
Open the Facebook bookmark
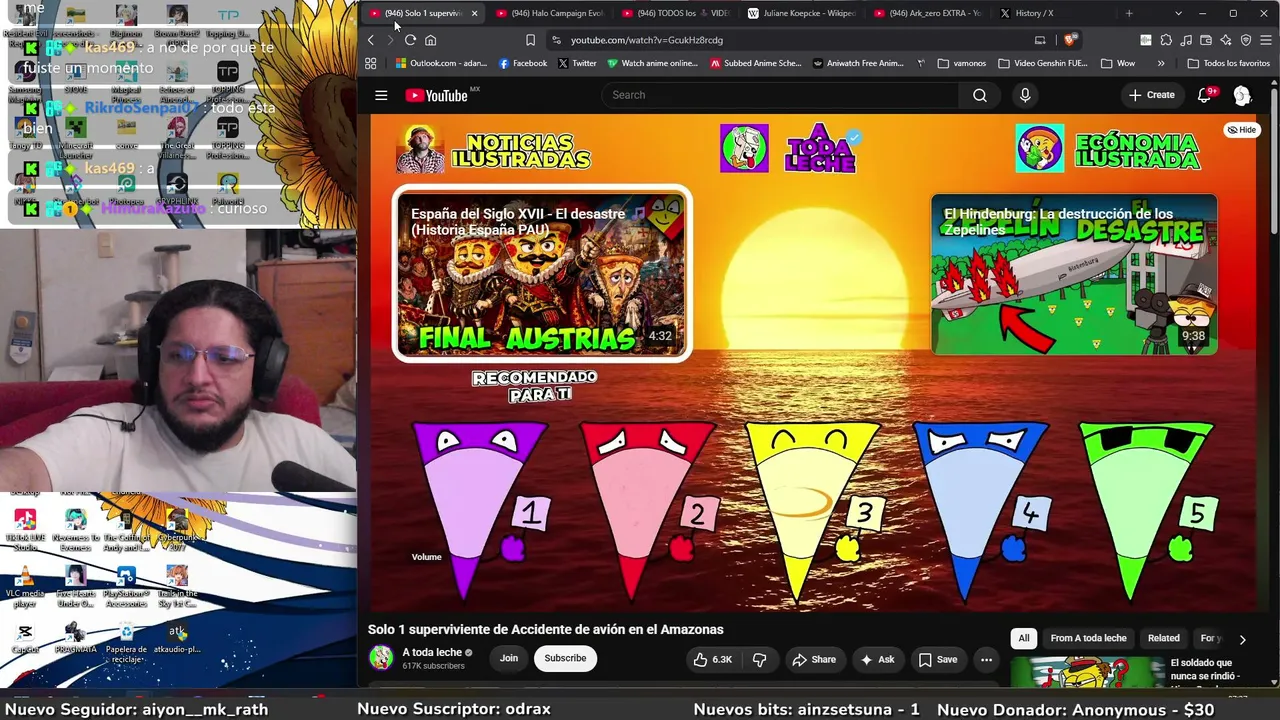(522, 63)
